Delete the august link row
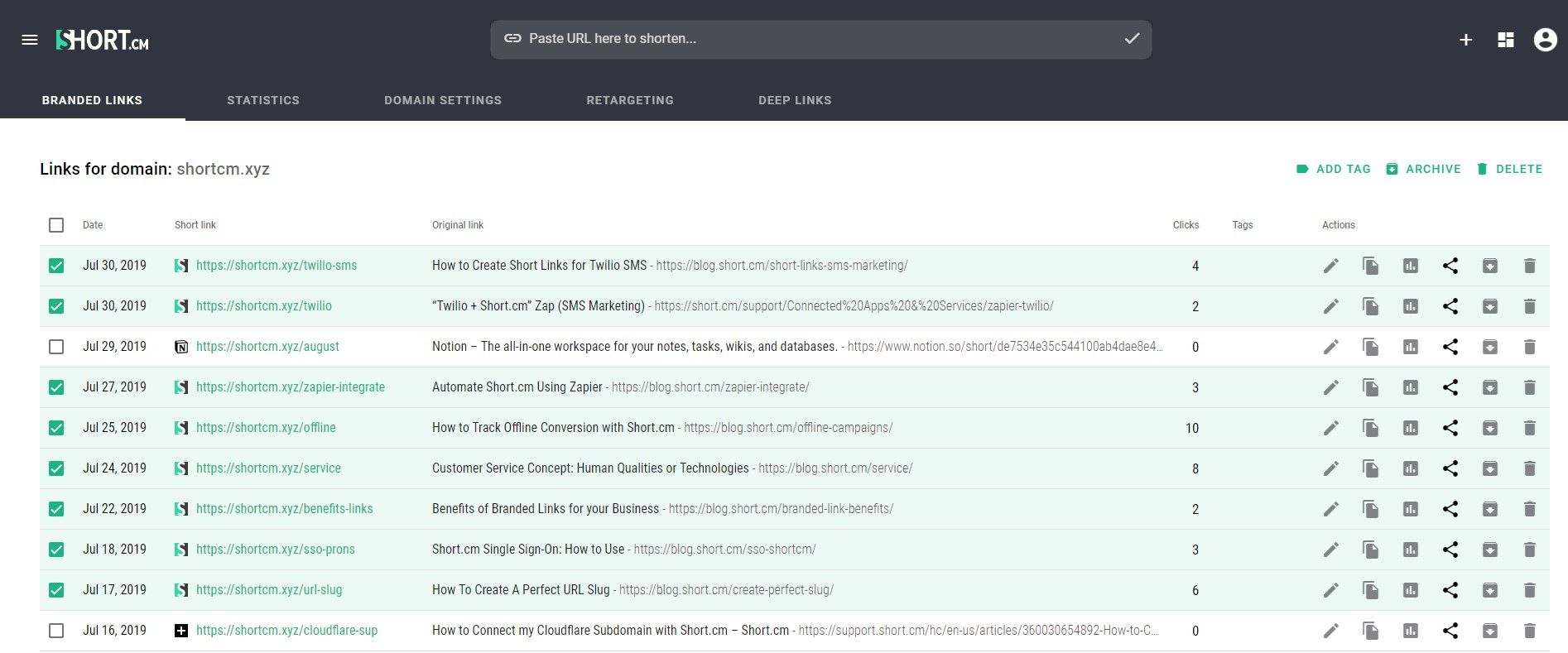The width and height of the screenshot is (1568, 653). [1529, 347]
